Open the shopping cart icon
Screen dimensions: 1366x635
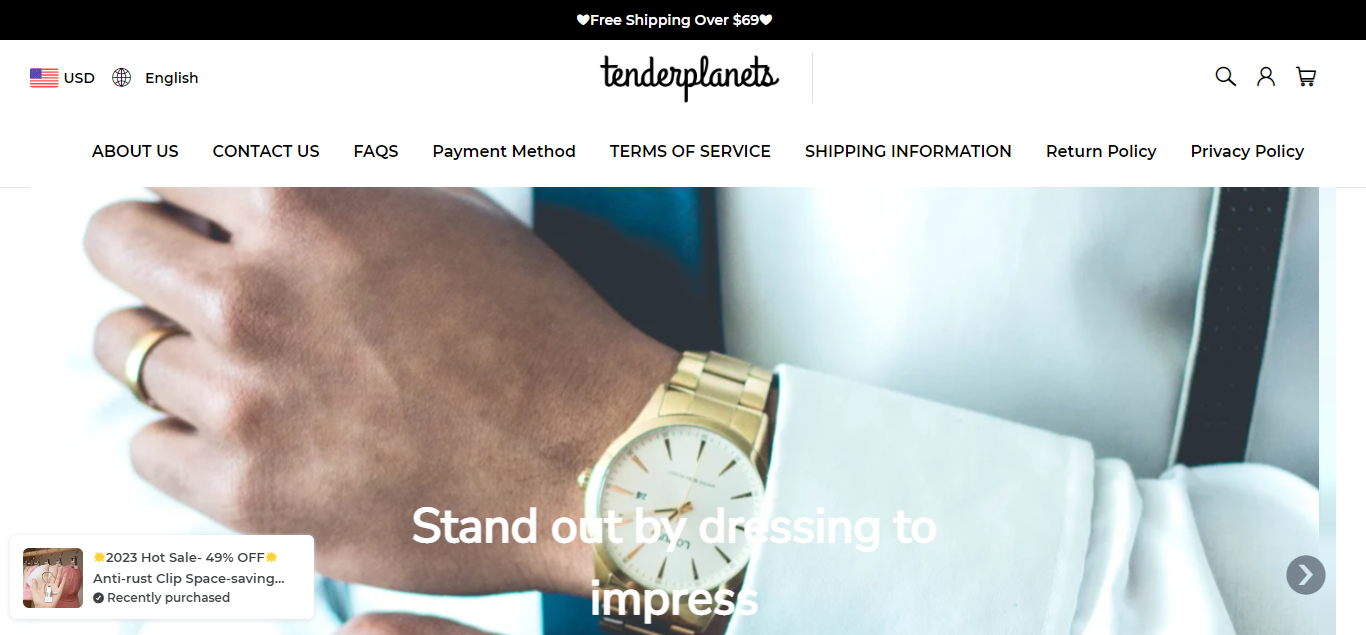(1306, 77)
